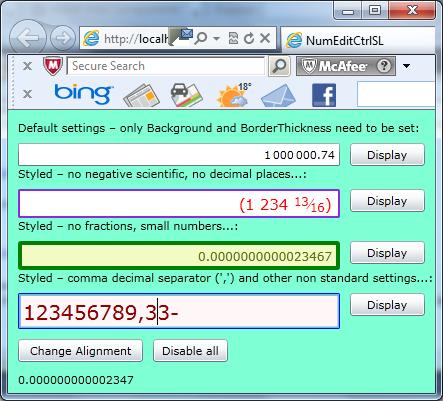Click the Internet Explorer page icon in address bar
The height and width of the screenshot is (401, 443).
pyautogui.click(x=91, y=38)
